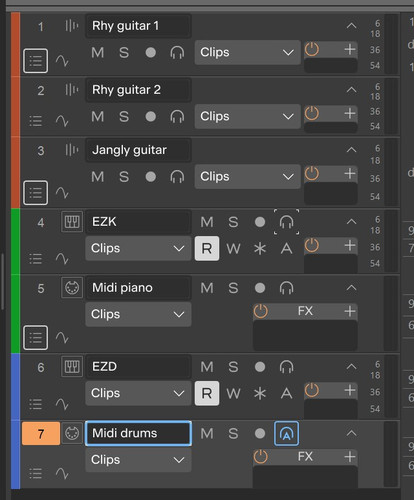Viewport: 414px width, 500px height.
Task: Click the MIDI connector icon on Midi piano
Action: pos(72,287)
